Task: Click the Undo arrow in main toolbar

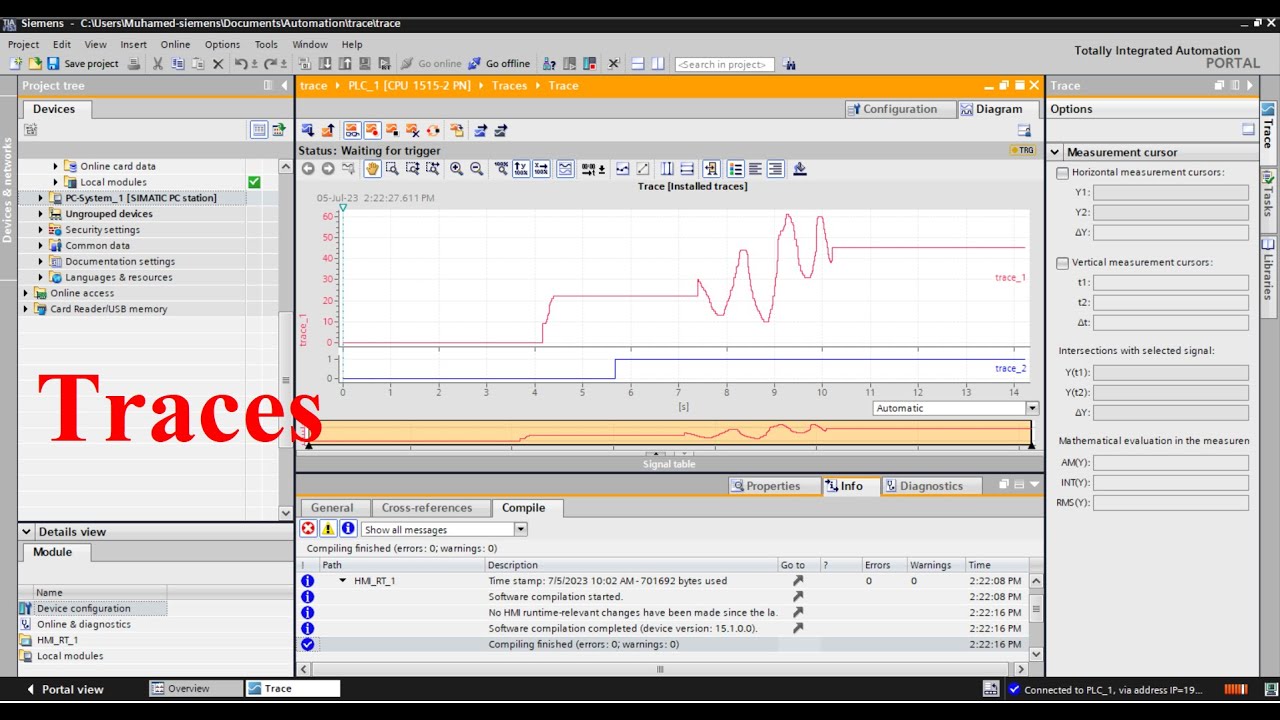Action: [241, 63]
